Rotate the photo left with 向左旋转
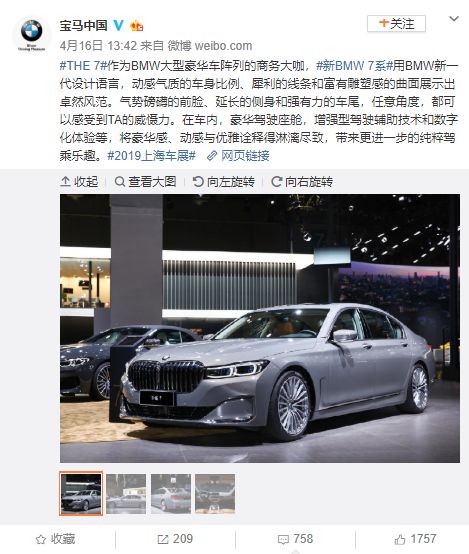469x554 pixels. 223,182
